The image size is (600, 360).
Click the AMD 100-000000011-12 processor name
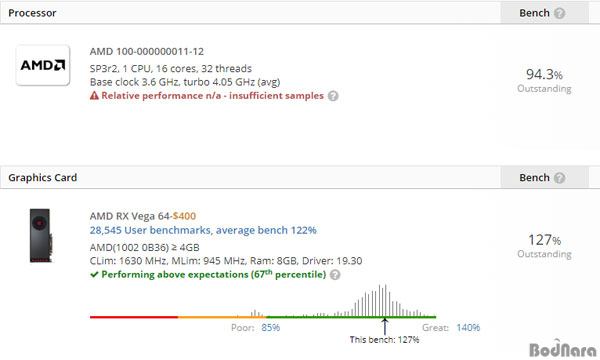coord(147,52)
